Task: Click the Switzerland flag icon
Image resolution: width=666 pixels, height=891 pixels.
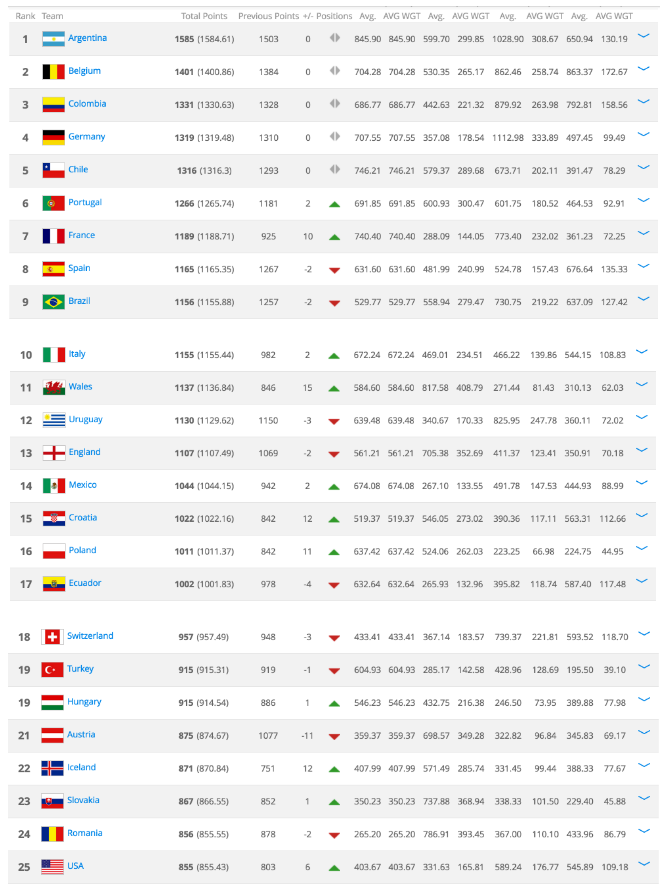Action: [x=53, y=637]
